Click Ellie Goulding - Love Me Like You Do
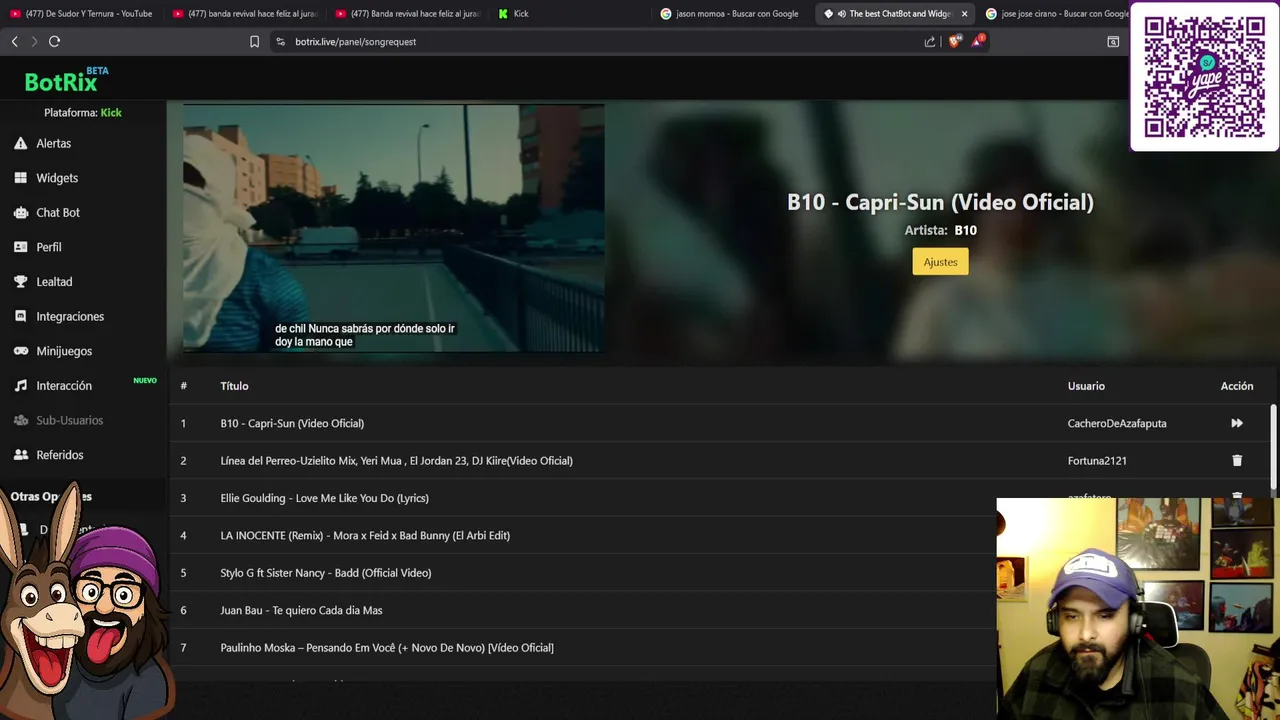1280x720 pixels. [x=324, y=498]
